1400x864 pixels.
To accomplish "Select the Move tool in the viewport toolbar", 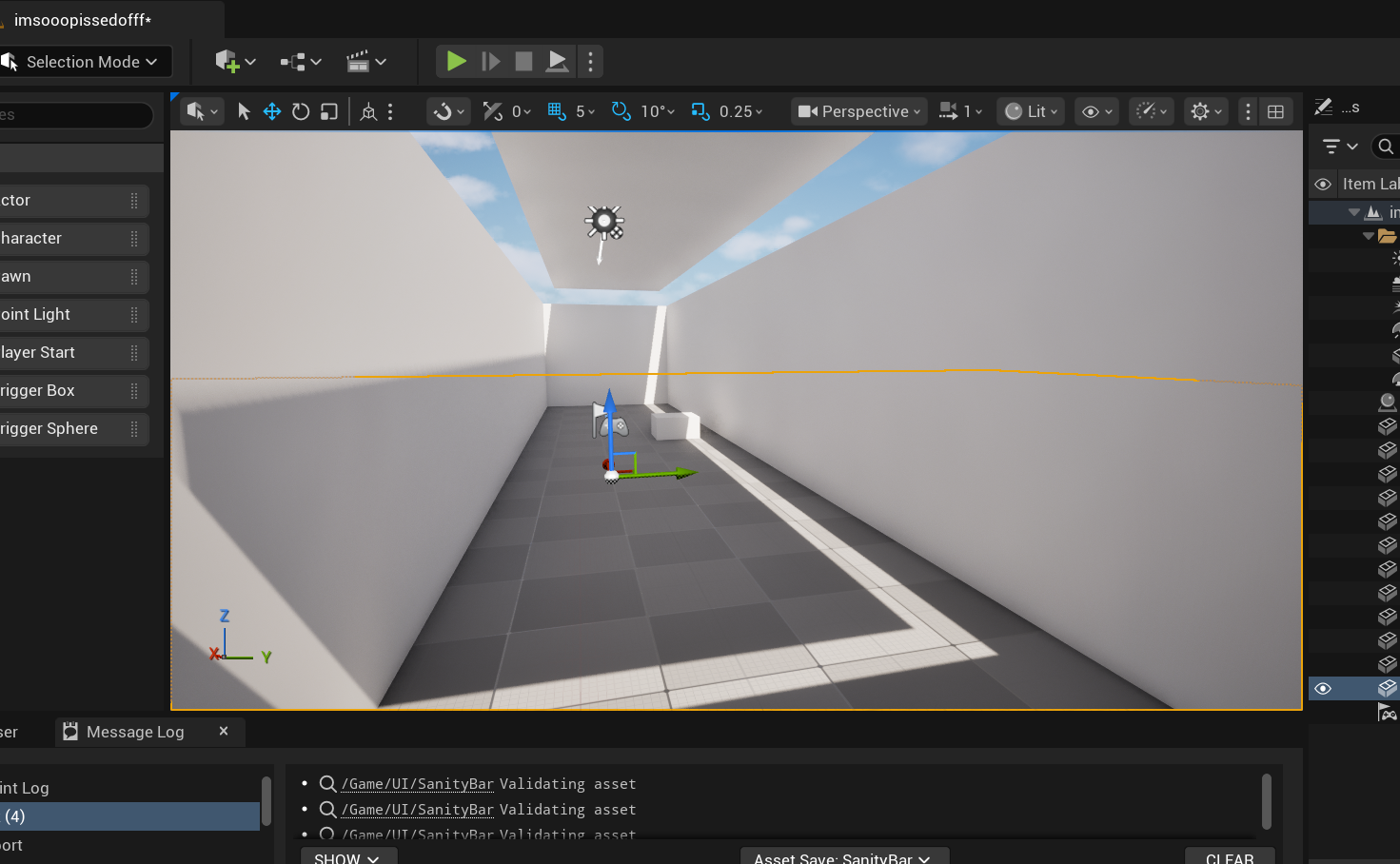I will (271, 110).
